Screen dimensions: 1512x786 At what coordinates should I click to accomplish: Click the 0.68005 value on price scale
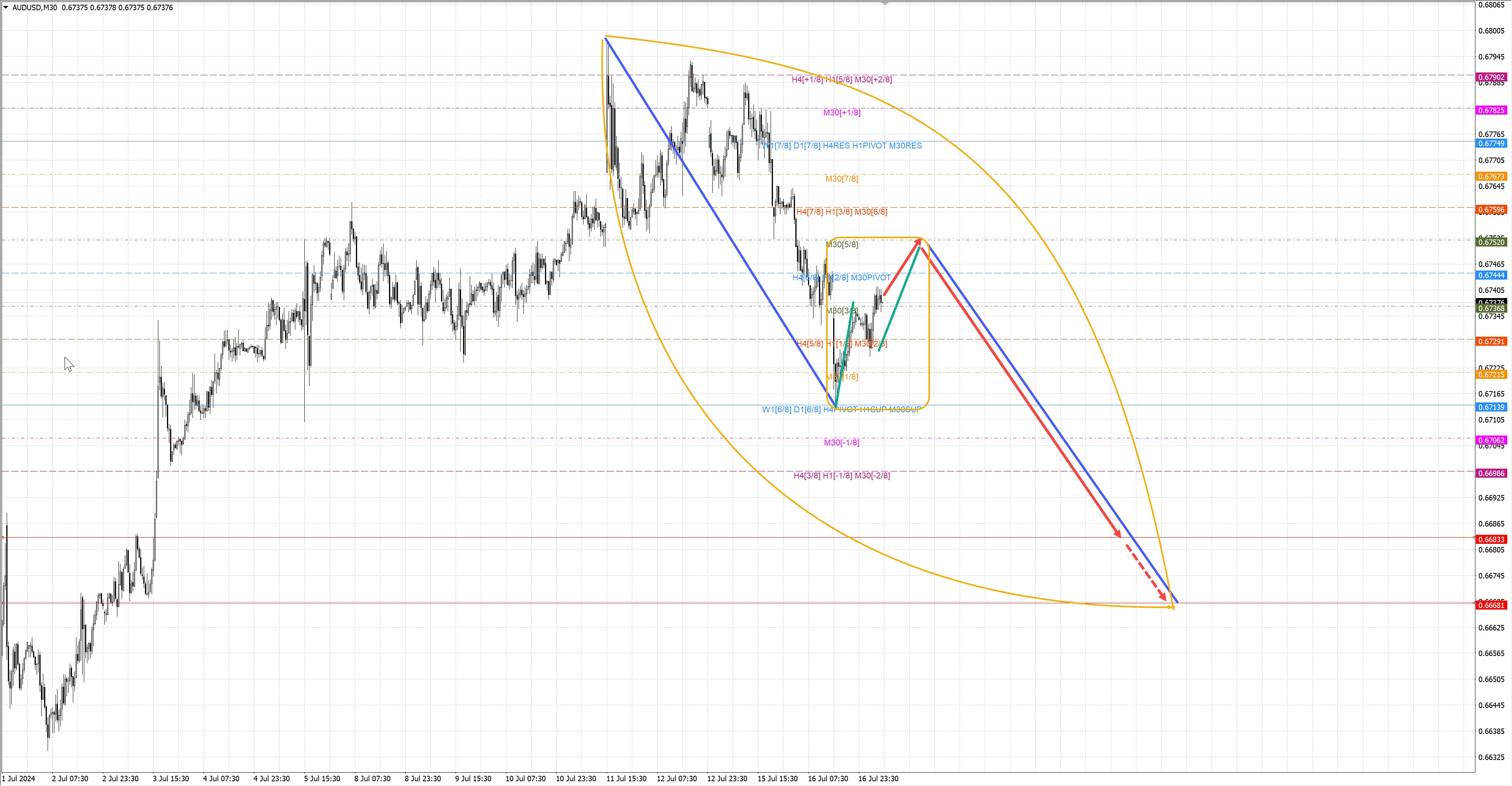(x=1491, y=31)
